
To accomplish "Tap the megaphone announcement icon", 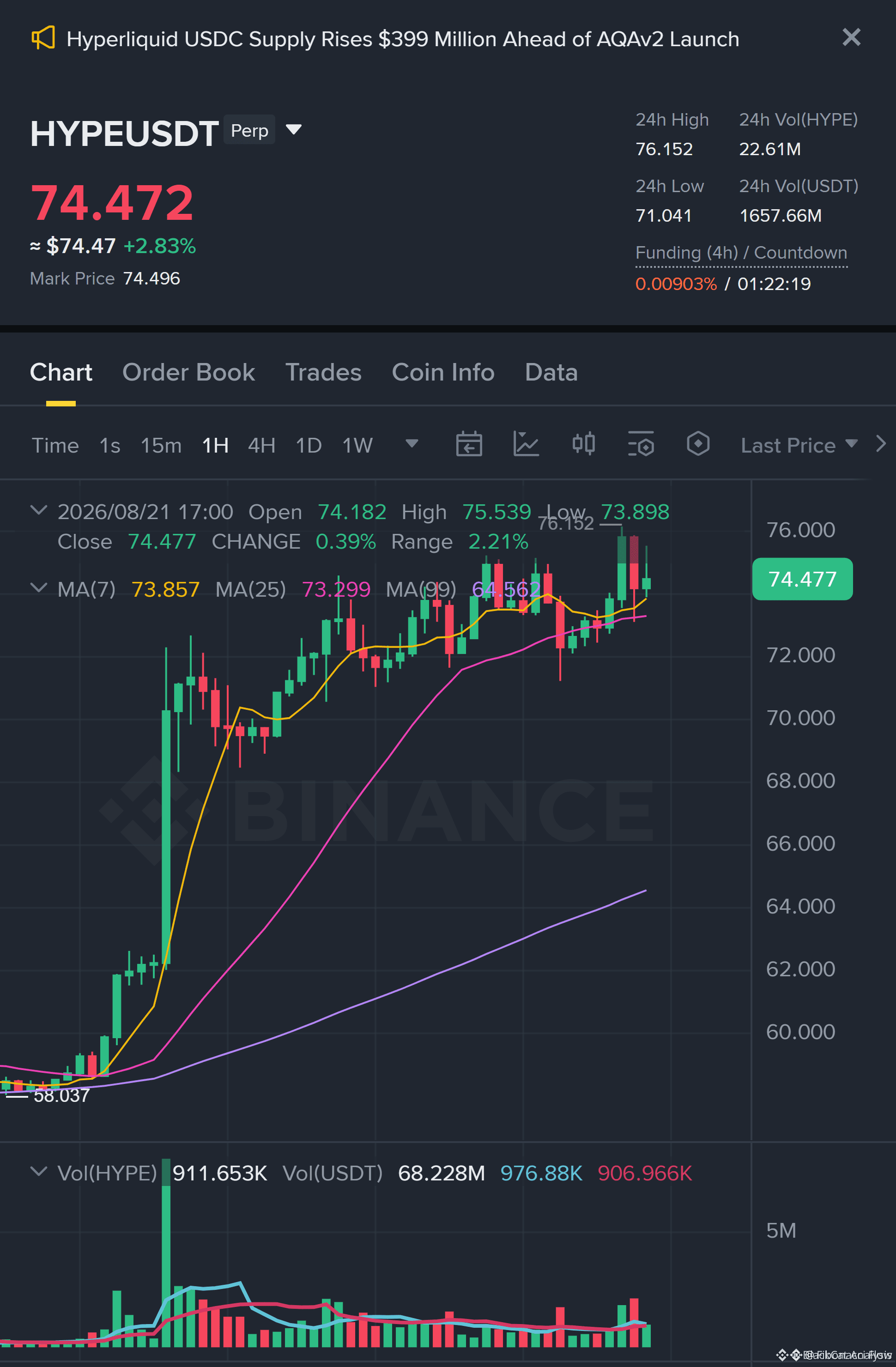I will (43, 38).
